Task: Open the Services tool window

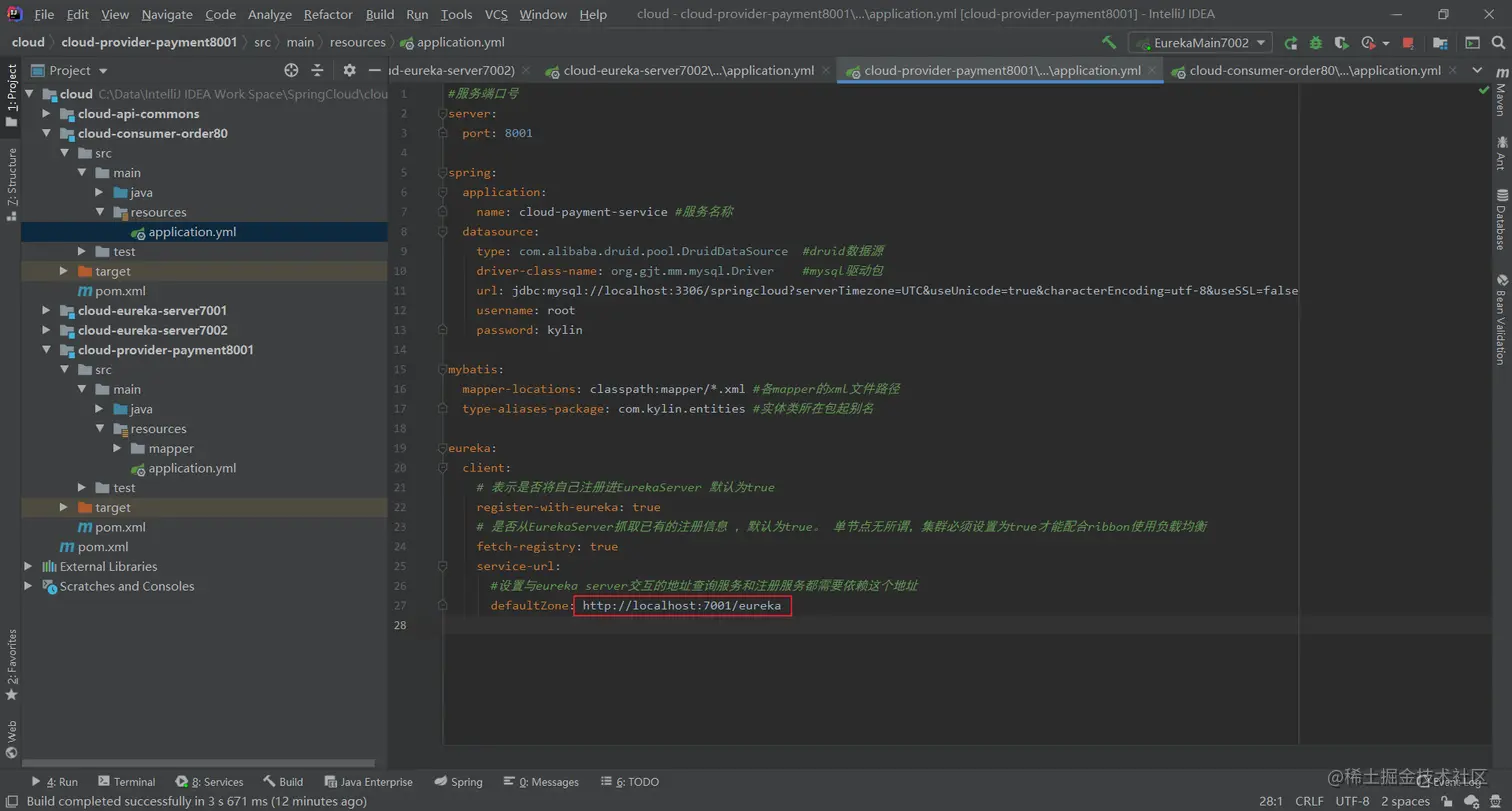Action: click(x=209, y=782)
